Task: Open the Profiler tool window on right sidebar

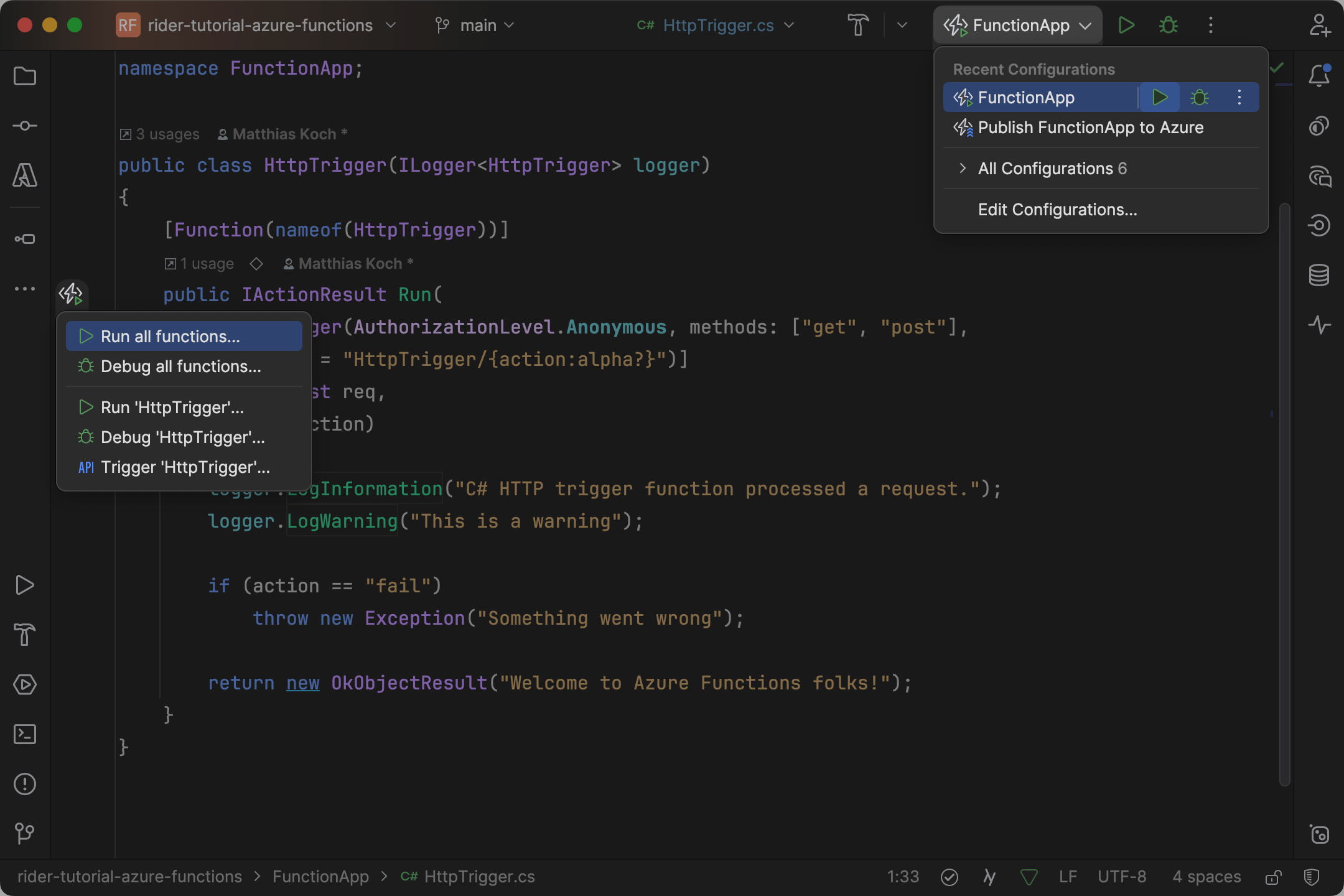Action: coord(1320,324)
